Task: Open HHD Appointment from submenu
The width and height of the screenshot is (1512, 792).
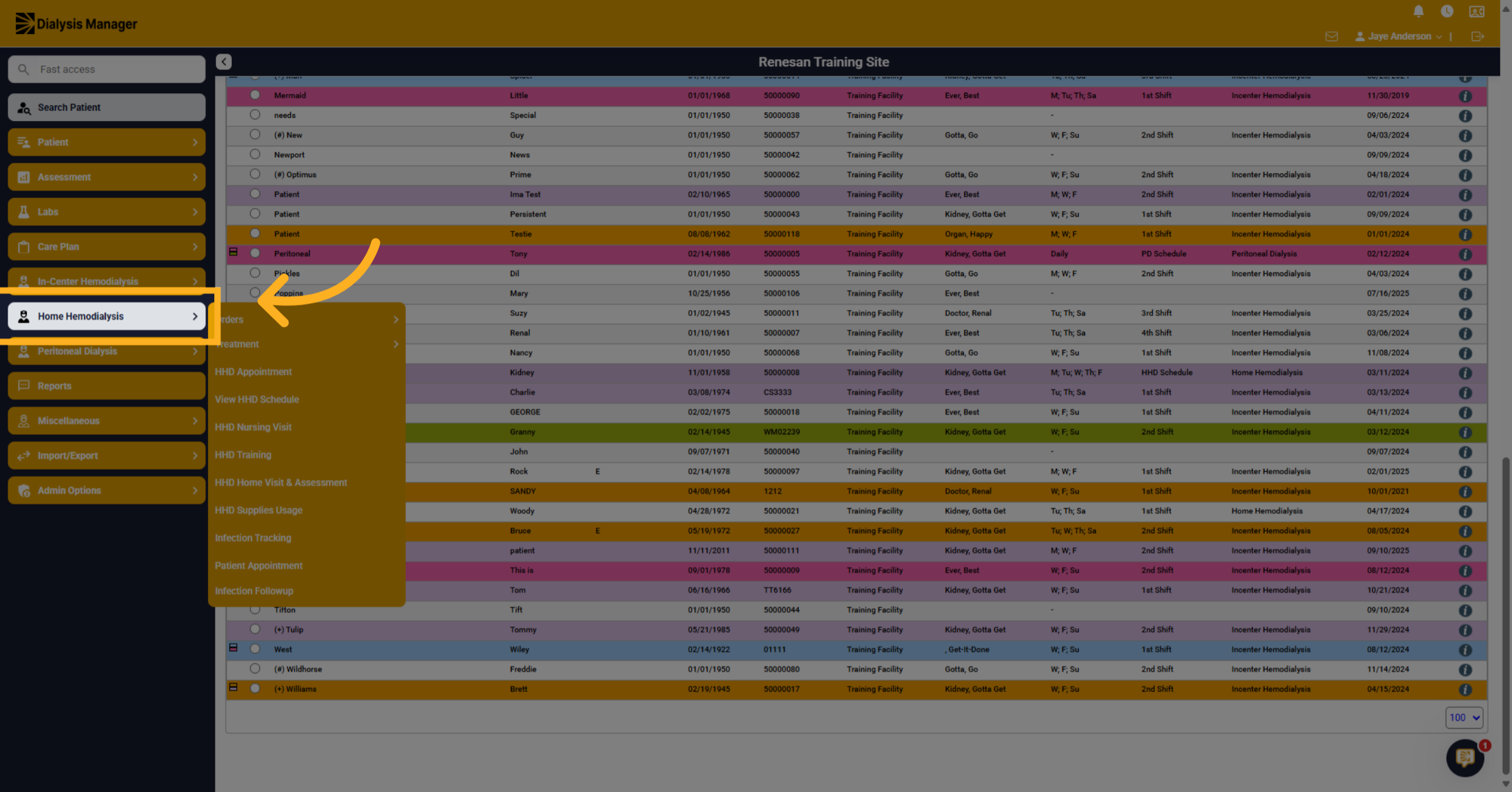Action: [253, 372]
